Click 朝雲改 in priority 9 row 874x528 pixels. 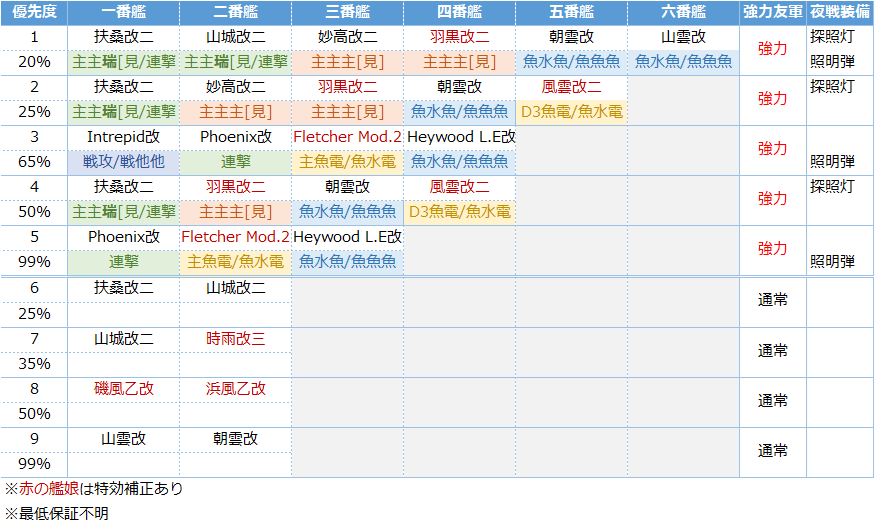[236, 439]
